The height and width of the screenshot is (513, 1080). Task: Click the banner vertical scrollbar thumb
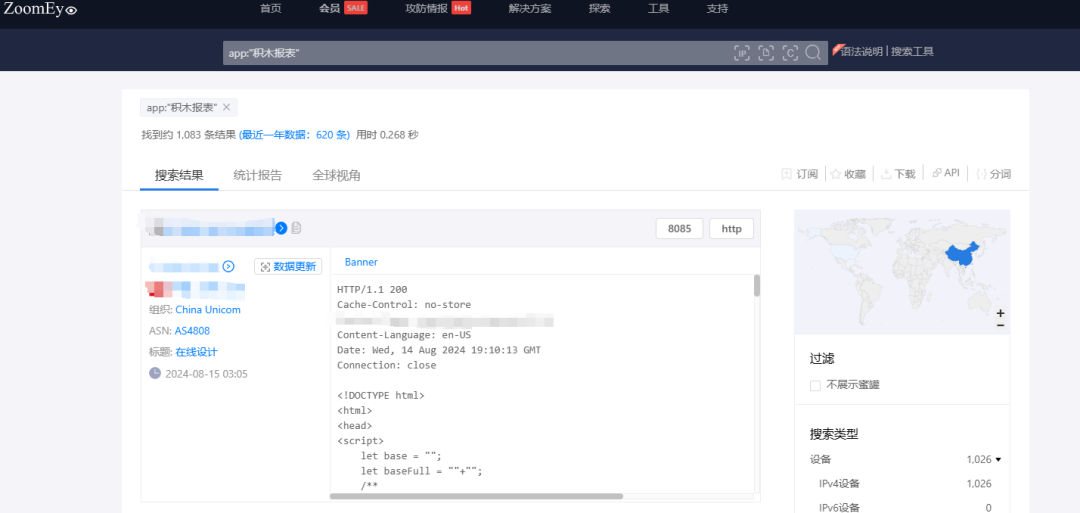point(757,285)
